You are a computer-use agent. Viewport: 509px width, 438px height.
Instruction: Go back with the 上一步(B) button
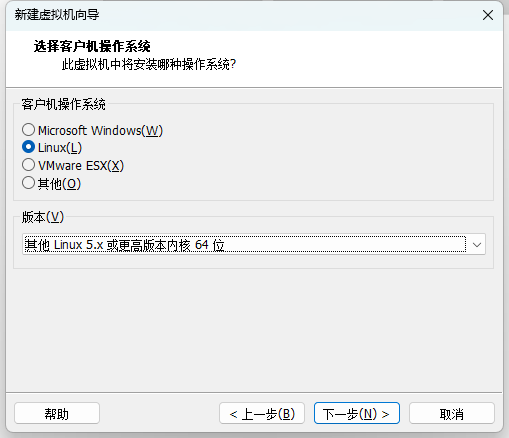coord(262,413)
